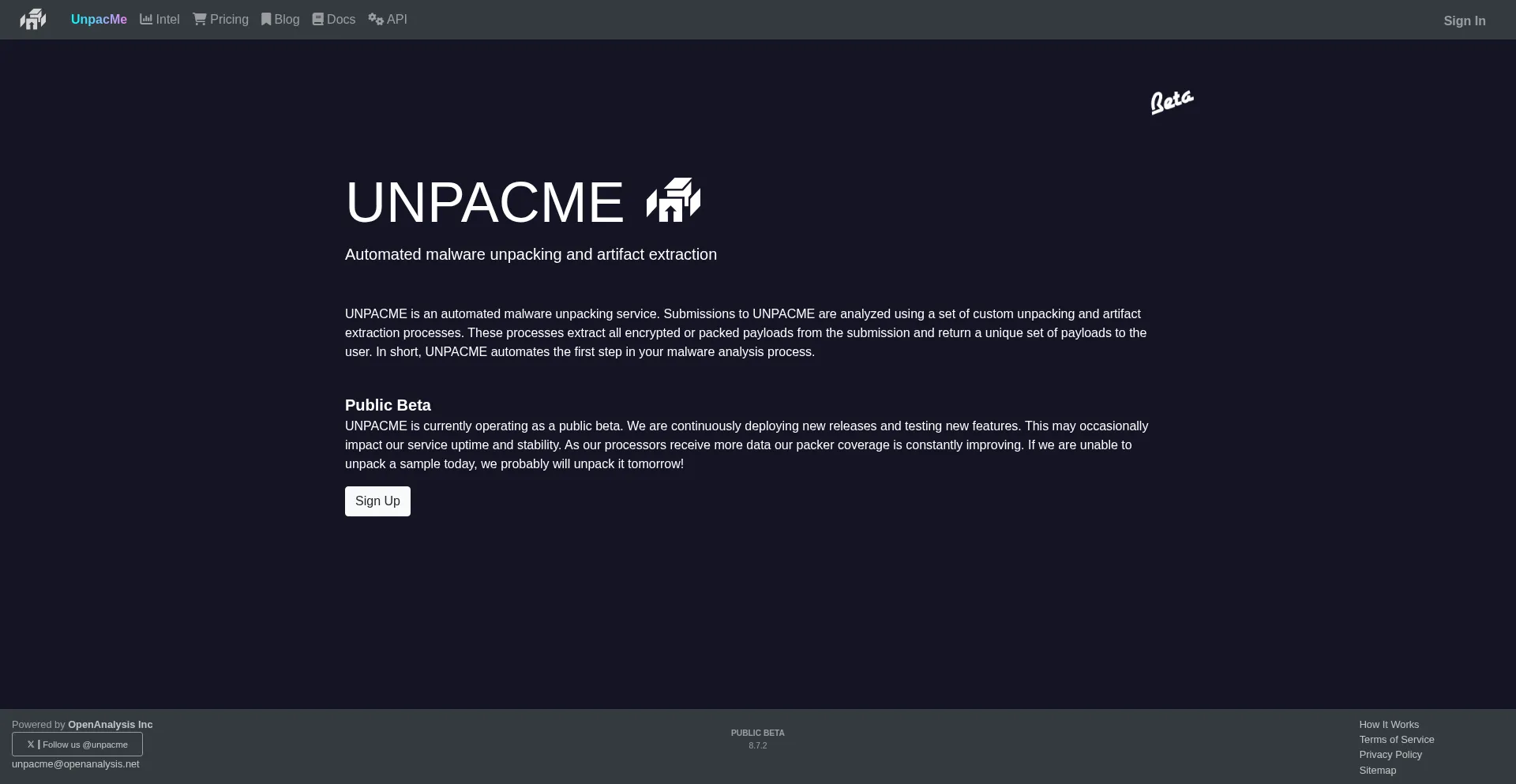
Task: Click the API gears icon
Action: pos(376,19)
